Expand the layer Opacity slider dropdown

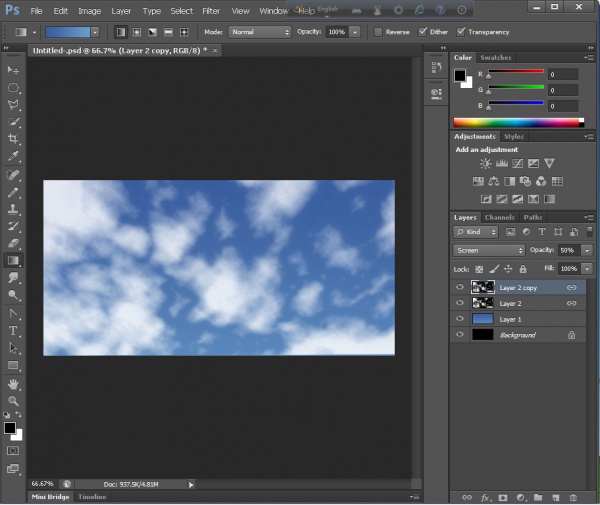coord(586,250)
